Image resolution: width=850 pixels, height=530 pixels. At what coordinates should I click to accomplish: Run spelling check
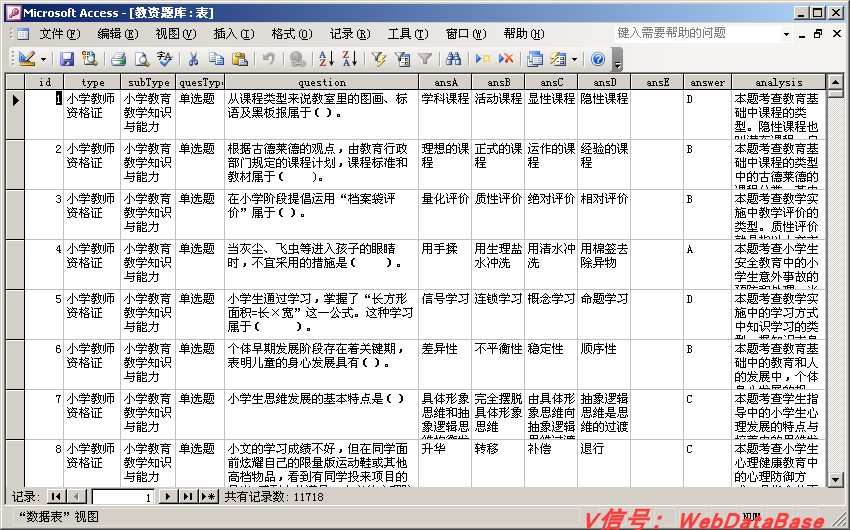click(x=164, y=59)
